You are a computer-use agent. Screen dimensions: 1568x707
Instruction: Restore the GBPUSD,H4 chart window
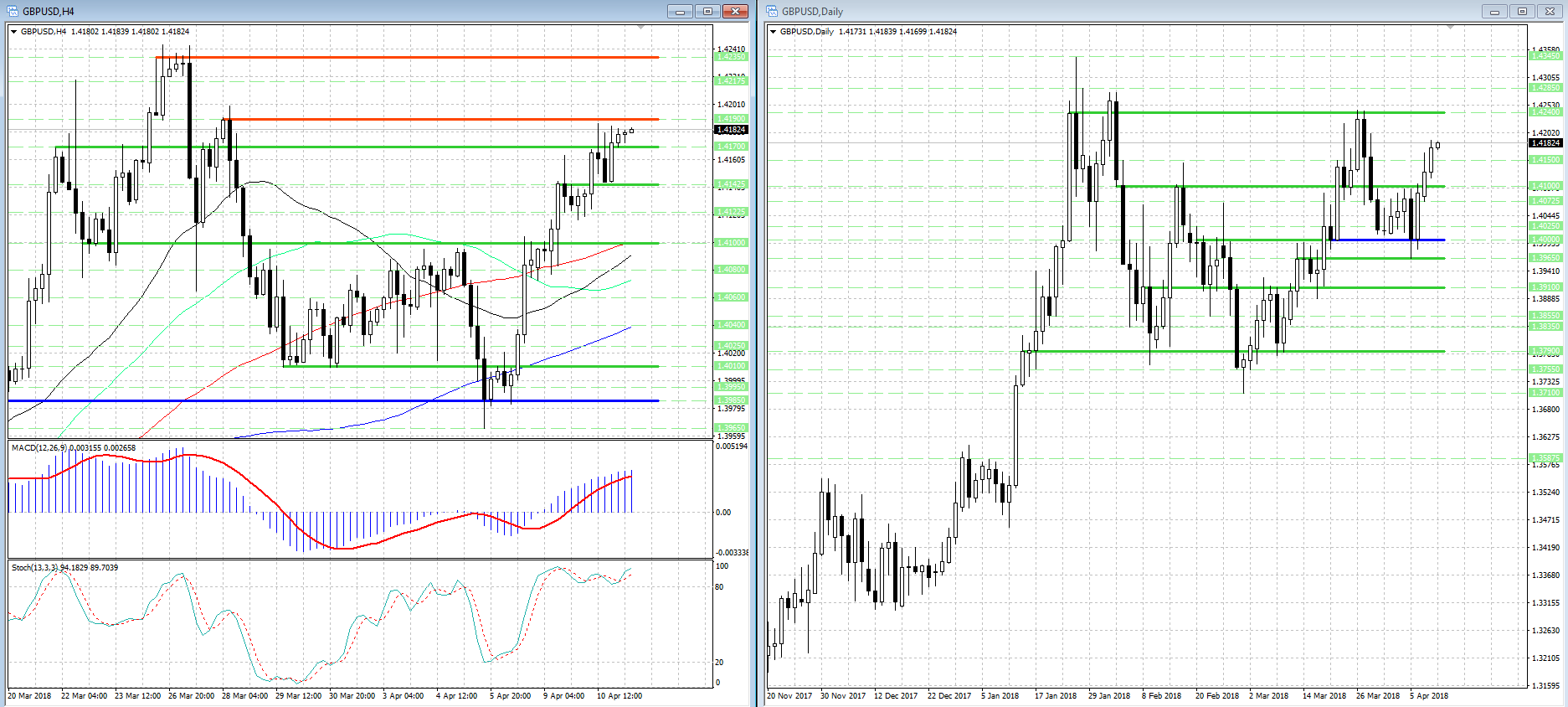707,11
